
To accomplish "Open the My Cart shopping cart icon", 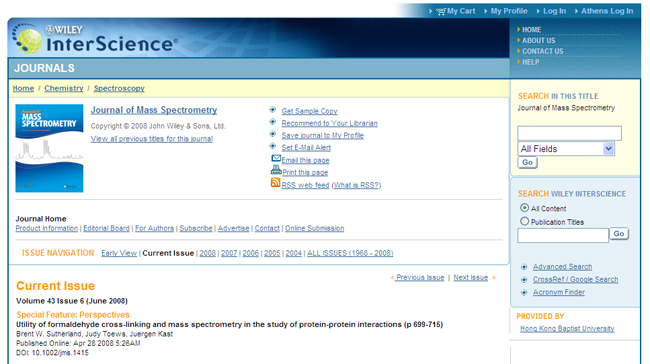I will click(x=441, y=12).
